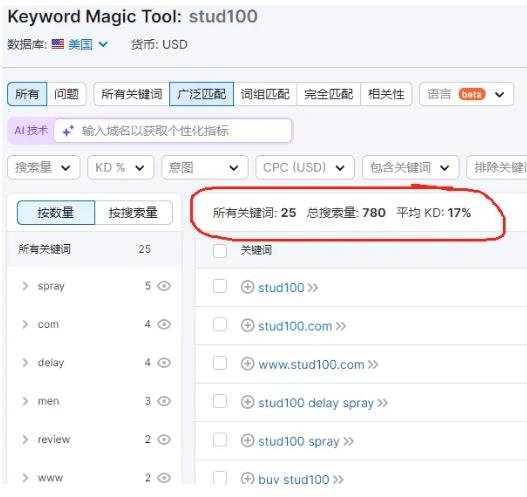This screenshot has height=497, width=527.
Task: Expand the spray keyword group
Action: (25, 286)
